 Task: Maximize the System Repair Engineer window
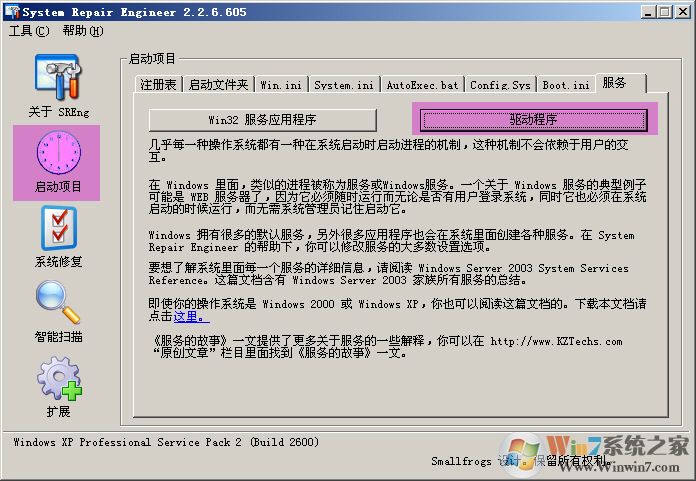664,12
